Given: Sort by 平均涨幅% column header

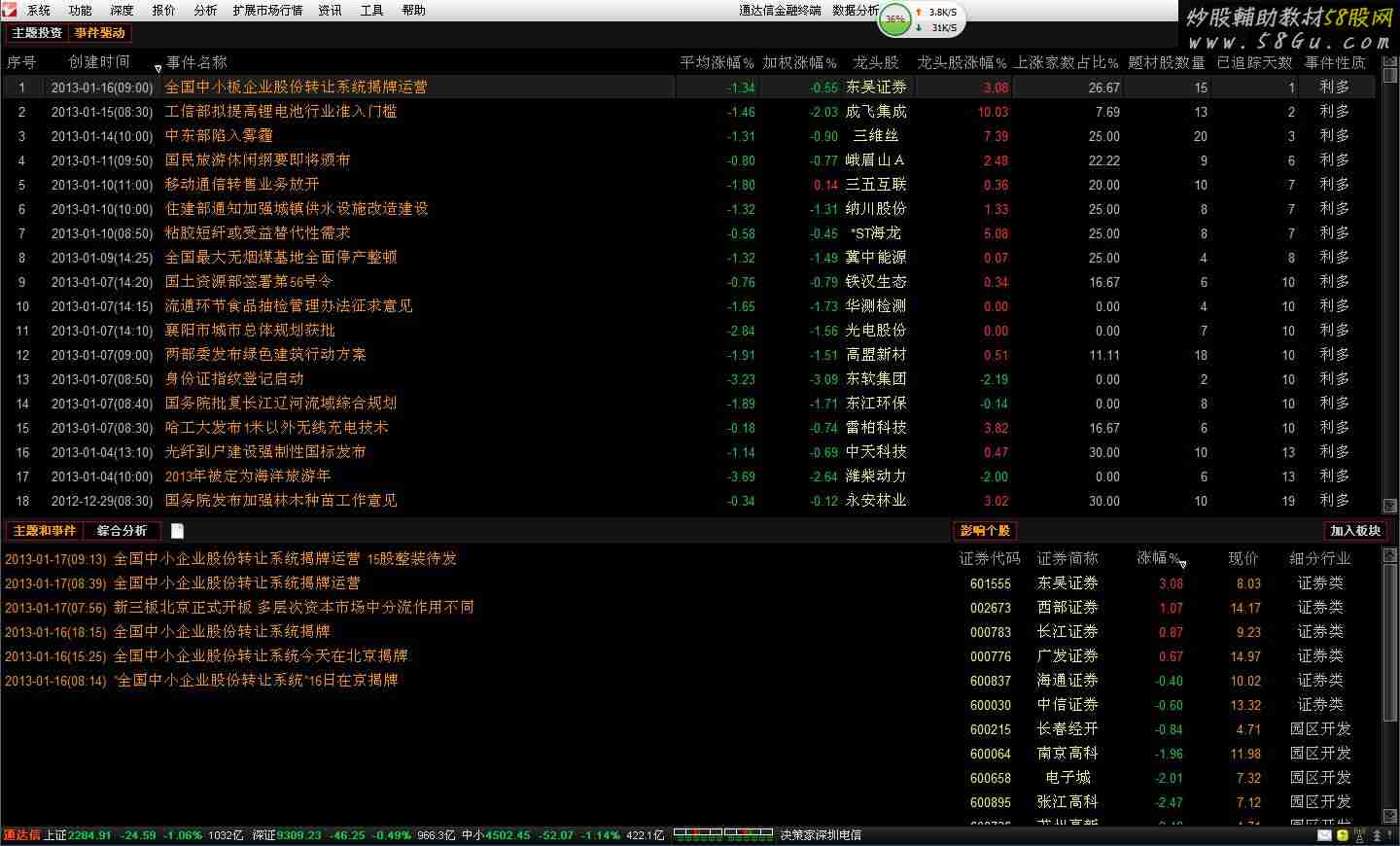Looking at the screenshot, I should click(717, 62).
